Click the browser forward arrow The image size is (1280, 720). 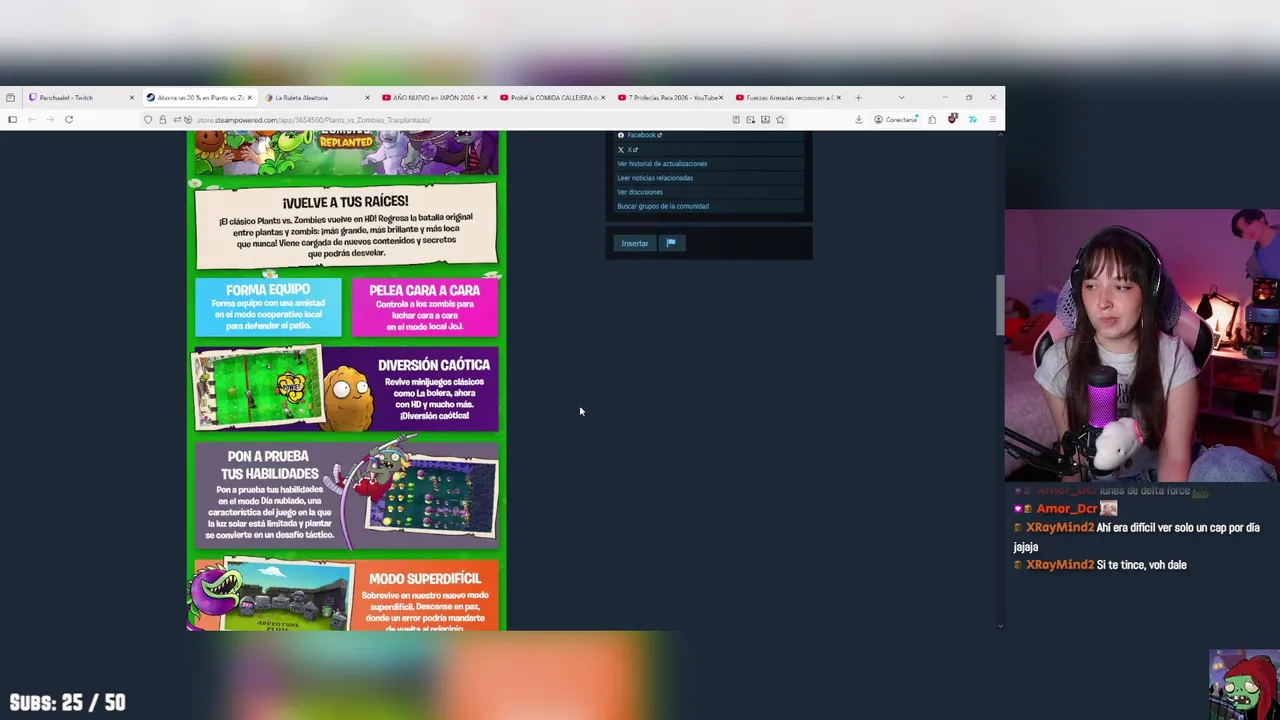[x=50, y=120]
